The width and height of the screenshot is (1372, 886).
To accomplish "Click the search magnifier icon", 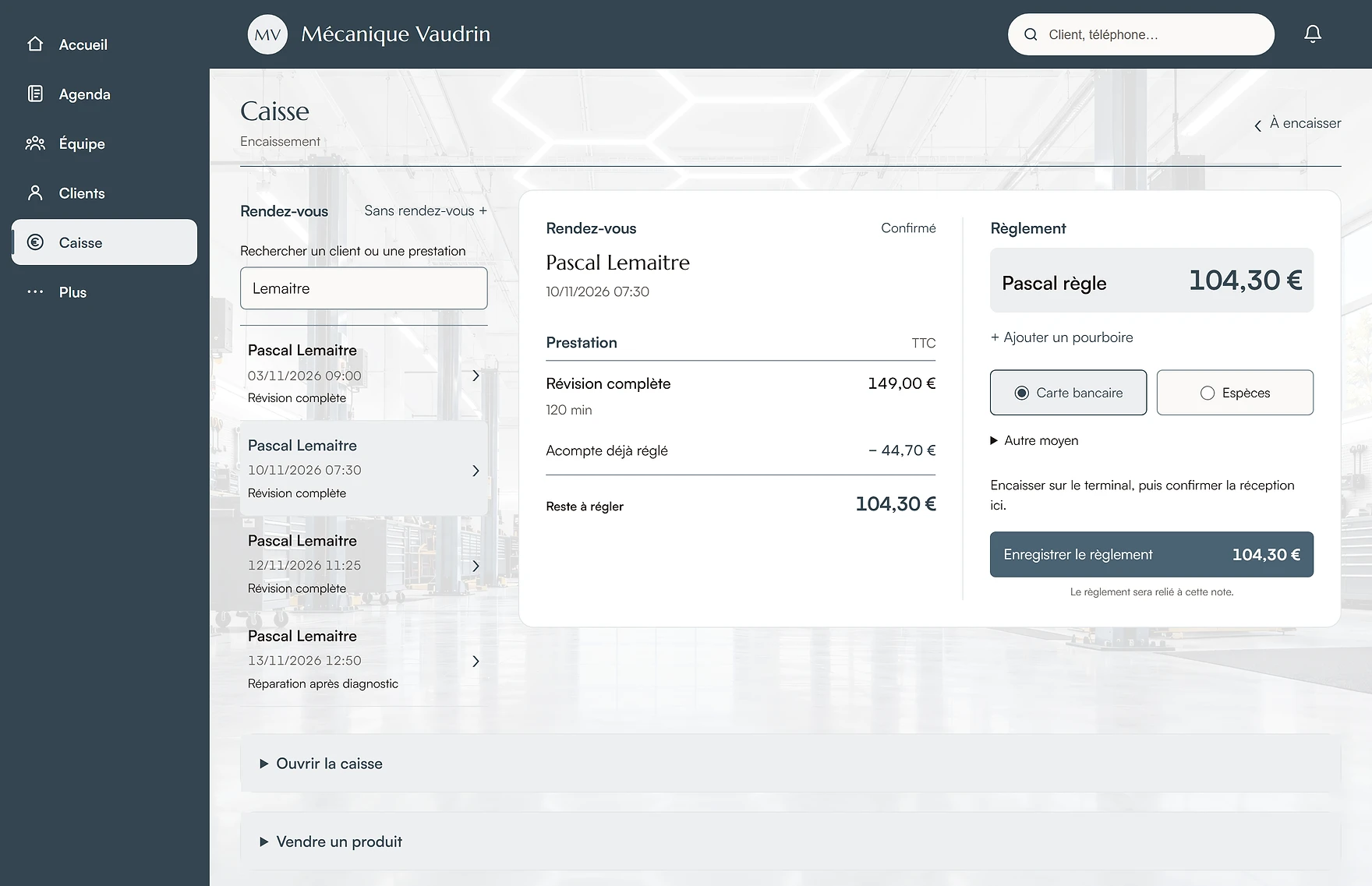I will (x=1031, y=34).
